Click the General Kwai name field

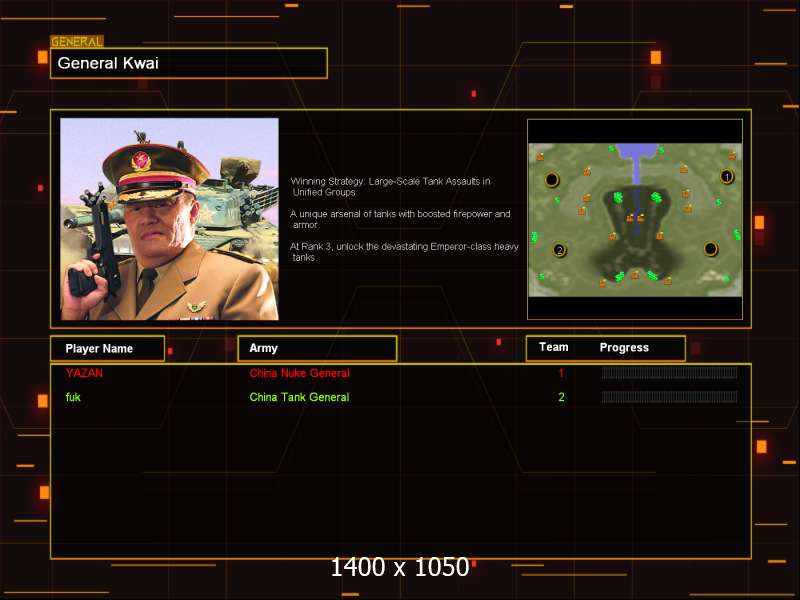[188, 63]
